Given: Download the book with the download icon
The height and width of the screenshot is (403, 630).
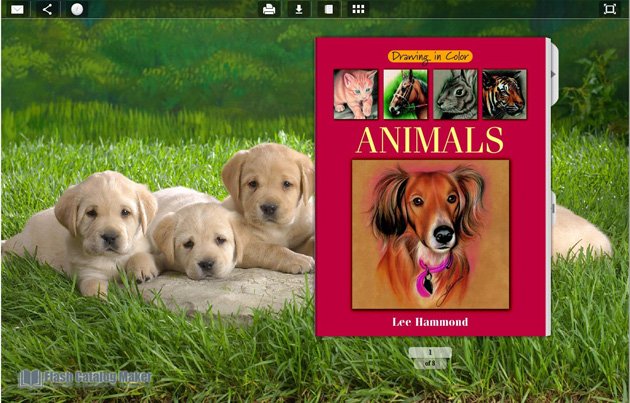Looking at the screenshot, I should point(297,9).
